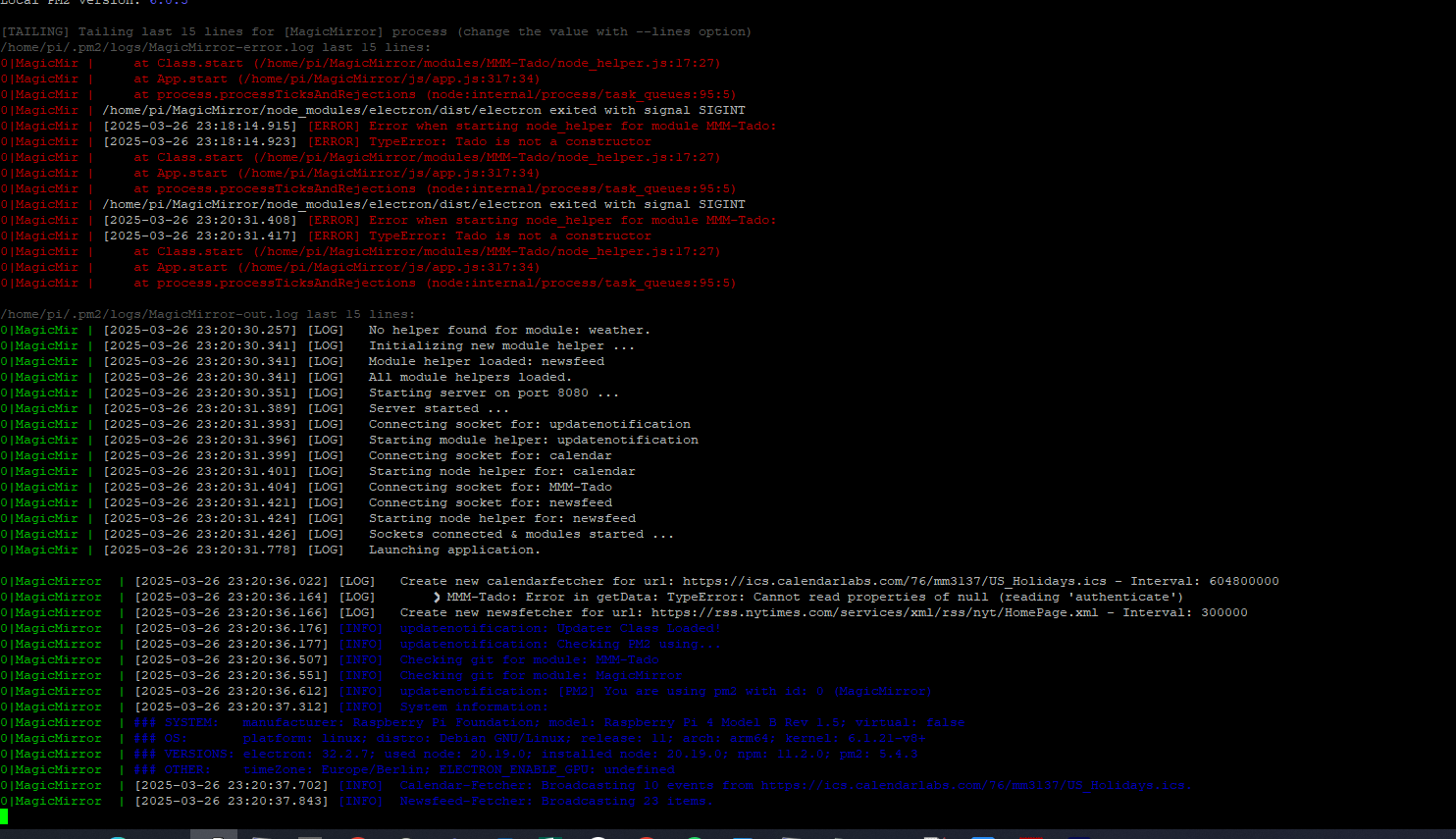Click "Starting server on port 8080" message

coord(494,393)
